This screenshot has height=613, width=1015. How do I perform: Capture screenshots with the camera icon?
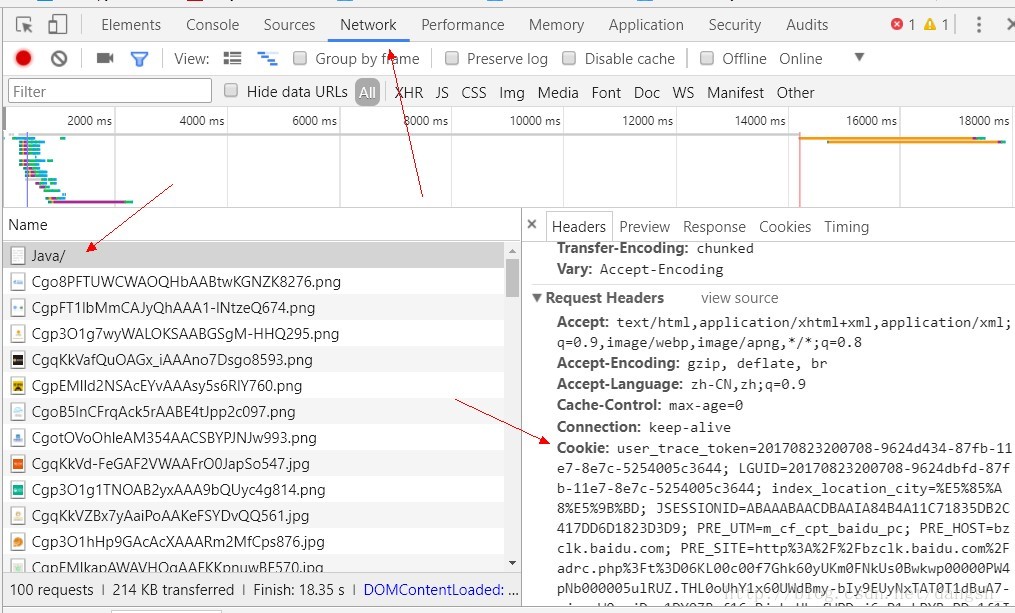[105, 58]
